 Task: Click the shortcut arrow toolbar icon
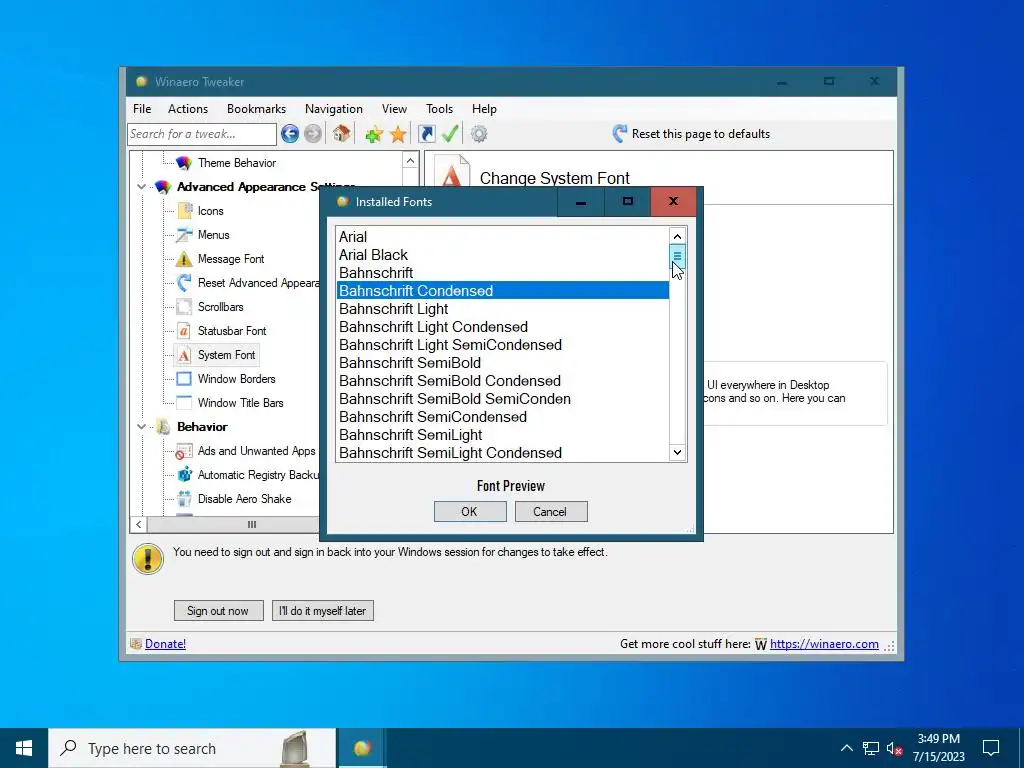pyautogui.click(x=426, y=134)
